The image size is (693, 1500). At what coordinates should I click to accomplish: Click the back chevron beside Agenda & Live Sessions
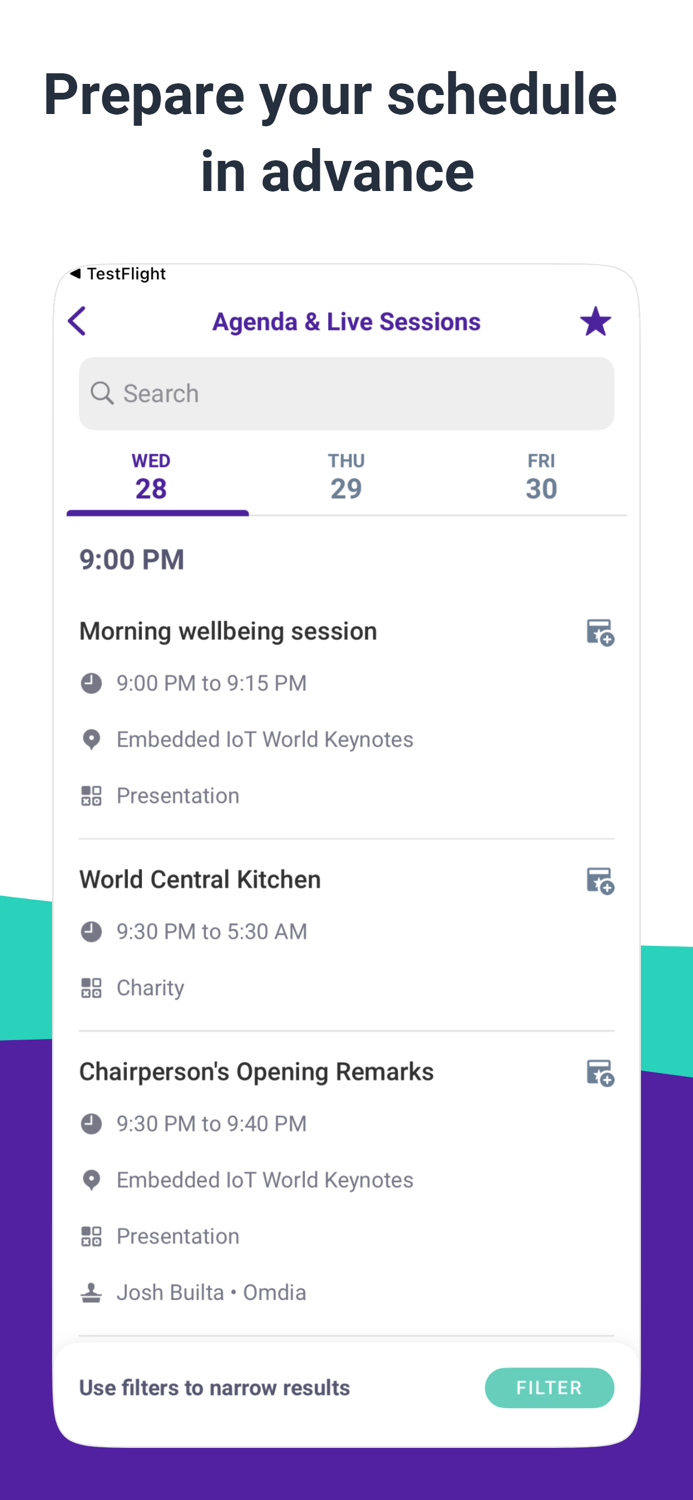point(78,321)
